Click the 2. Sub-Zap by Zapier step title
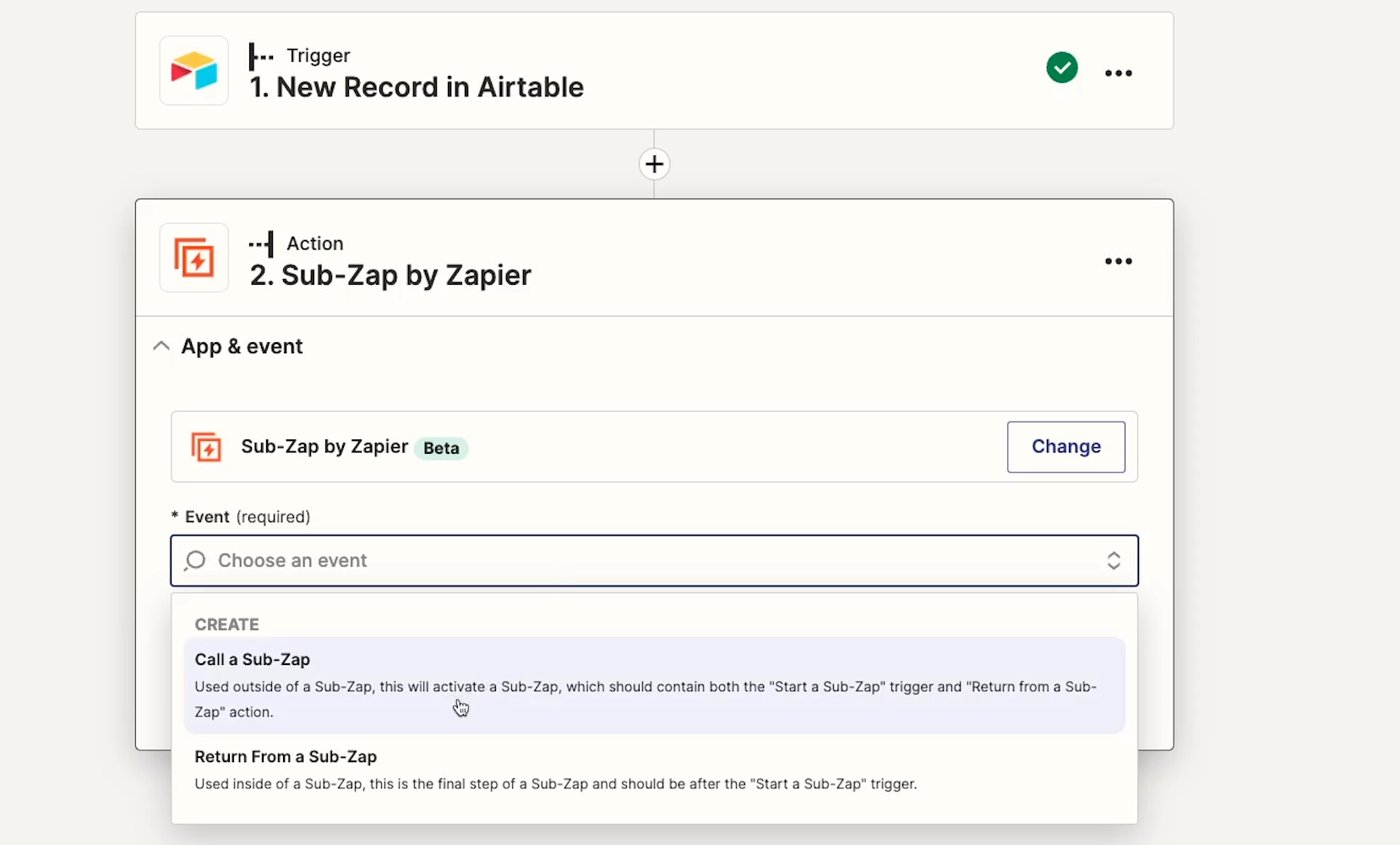 pos(390,275)
